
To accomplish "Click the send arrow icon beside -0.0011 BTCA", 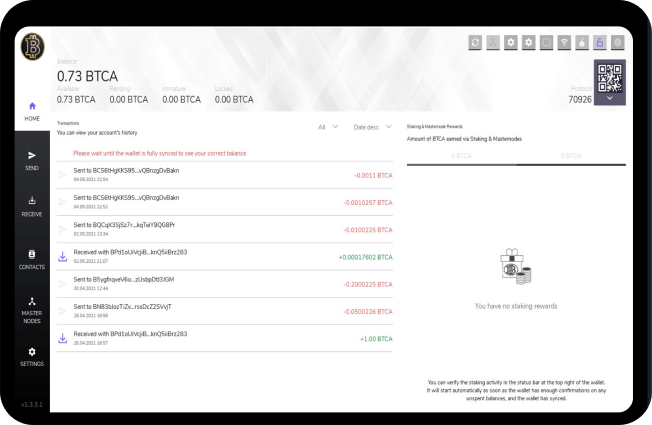I will (62, 175).
